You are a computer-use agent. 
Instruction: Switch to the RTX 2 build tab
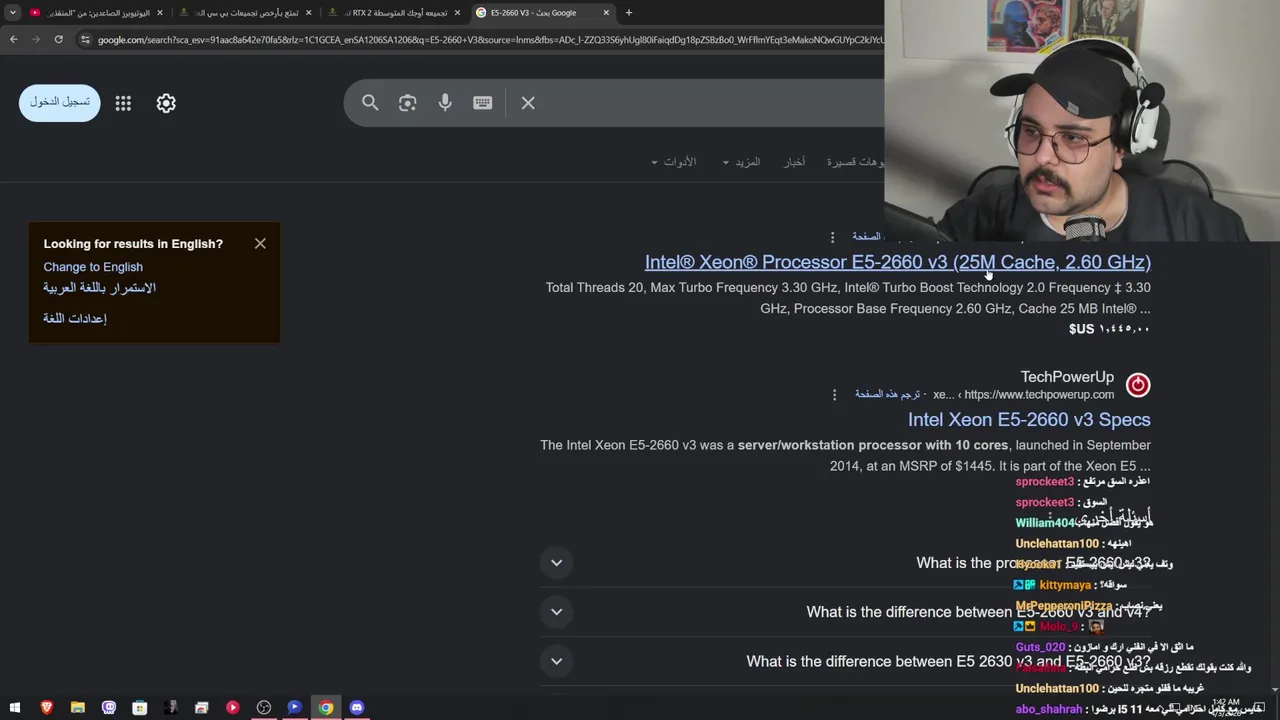(x=392, y=13)
